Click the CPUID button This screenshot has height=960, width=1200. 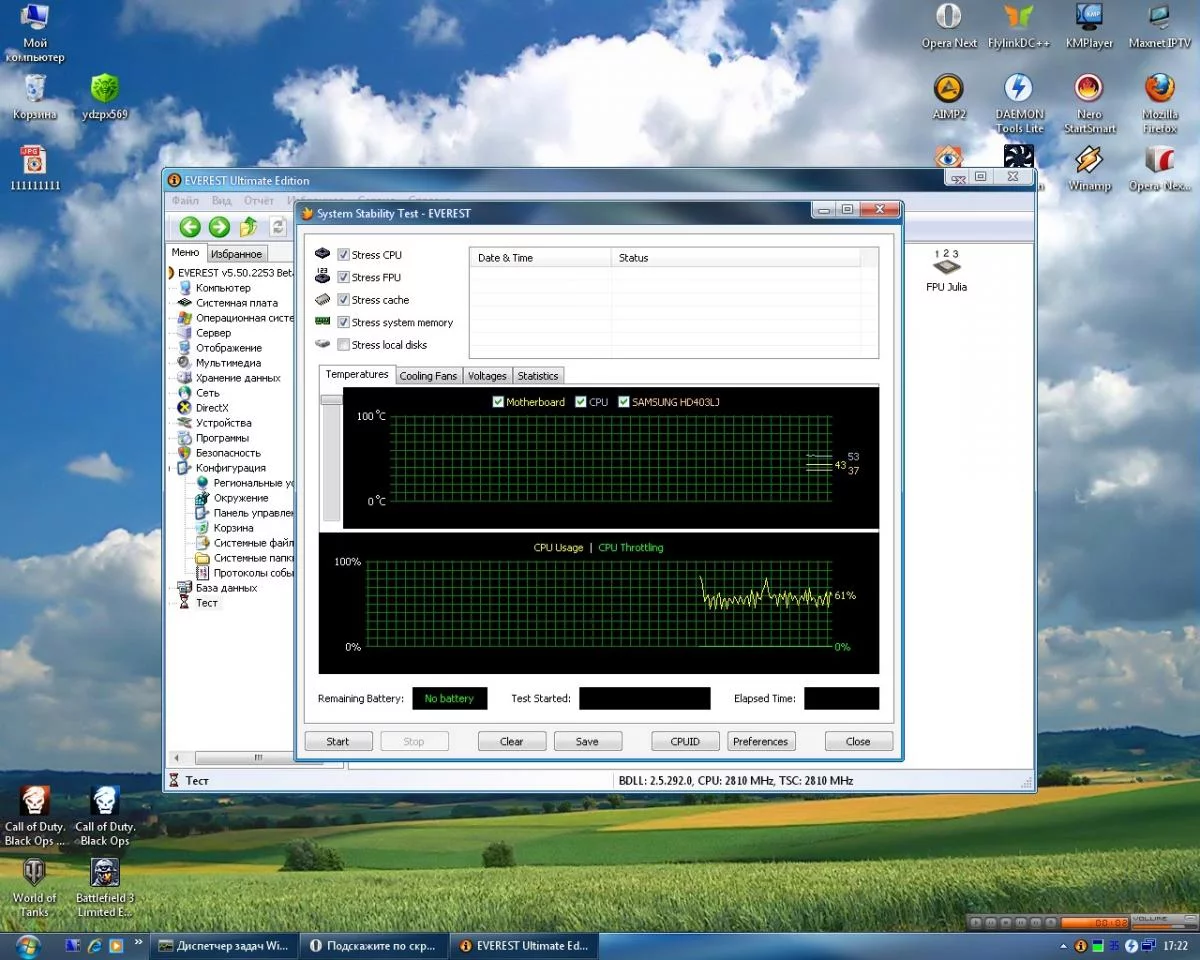[685, 741]
